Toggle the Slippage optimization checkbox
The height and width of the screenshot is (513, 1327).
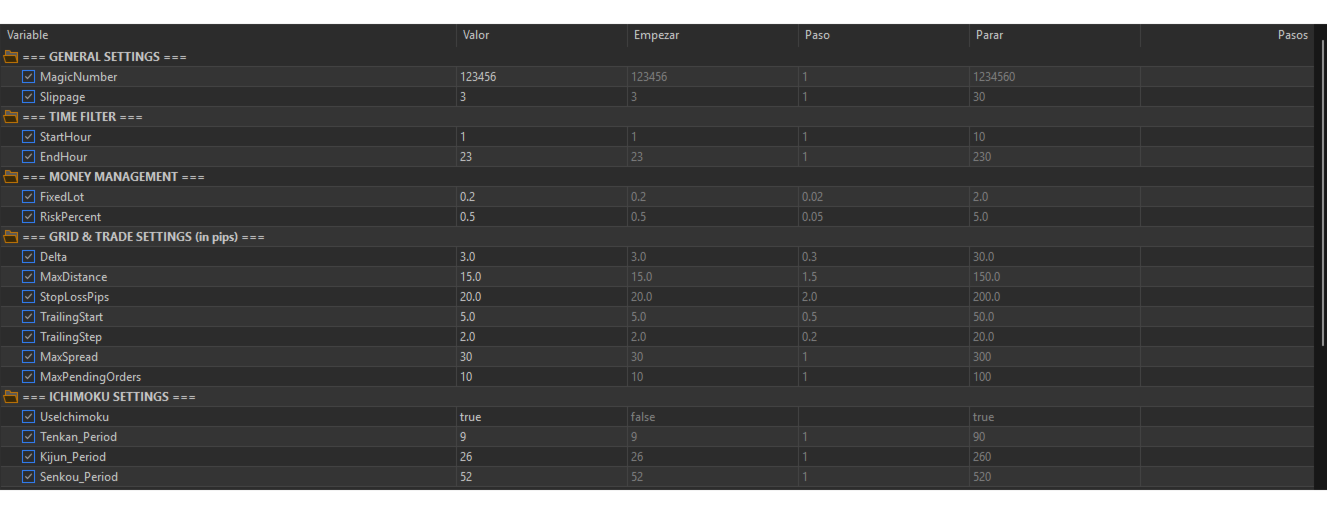coord(28,97)
